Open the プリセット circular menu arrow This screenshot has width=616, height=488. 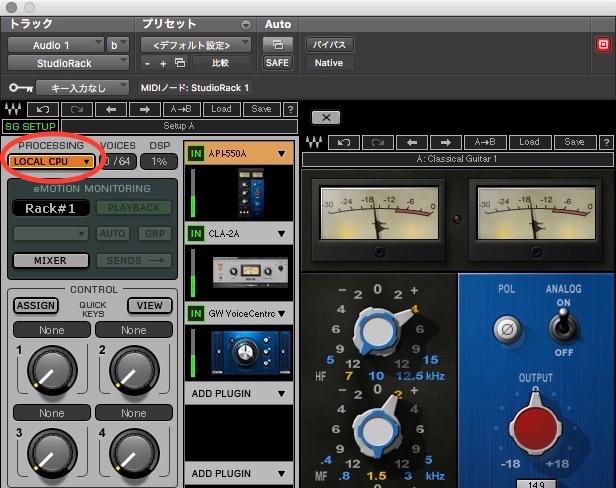pyautogui.click(x=246, y=25)
